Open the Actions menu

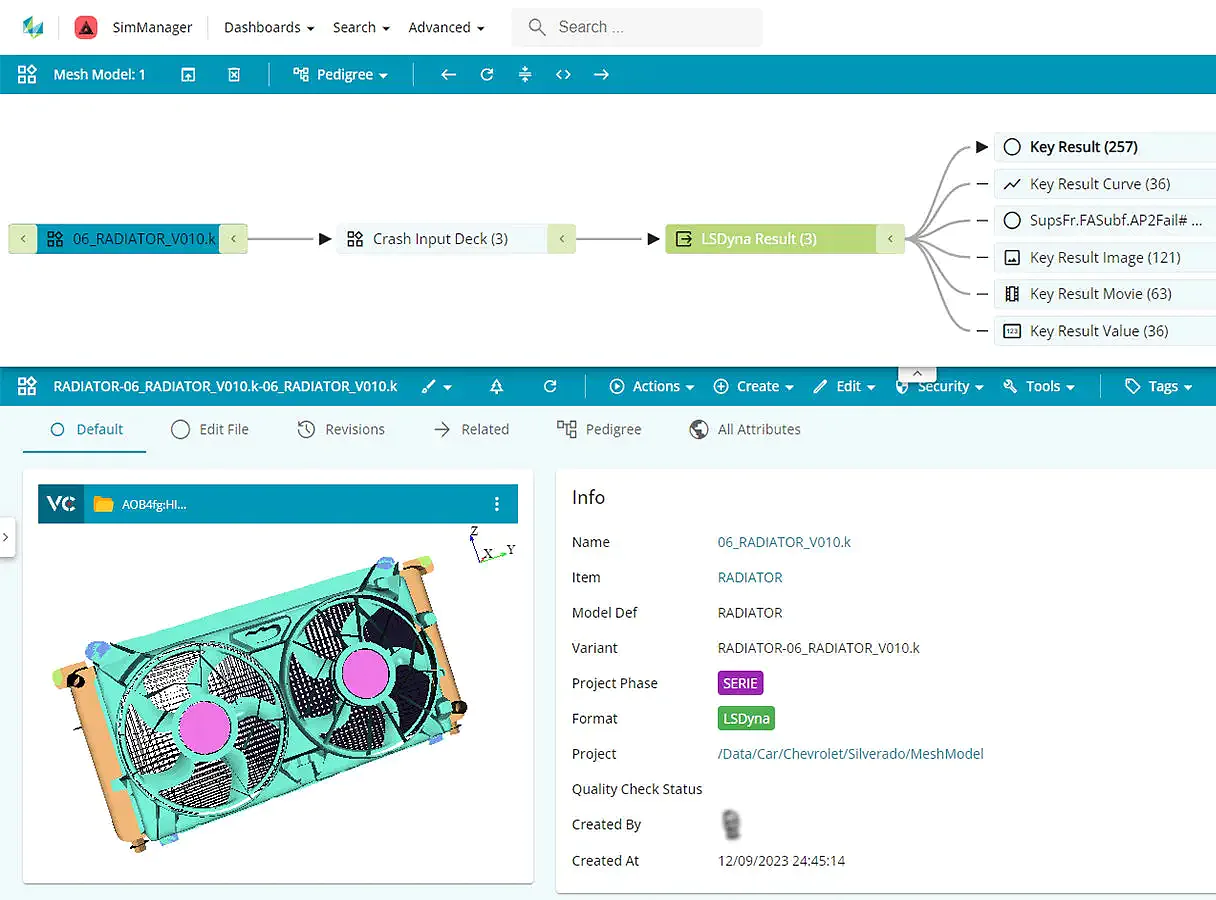tap(651, 386)
